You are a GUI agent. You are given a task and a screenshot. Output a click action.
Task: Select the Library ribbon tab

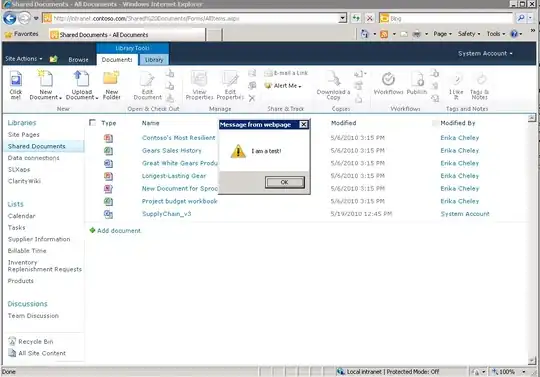pos(154,60)
